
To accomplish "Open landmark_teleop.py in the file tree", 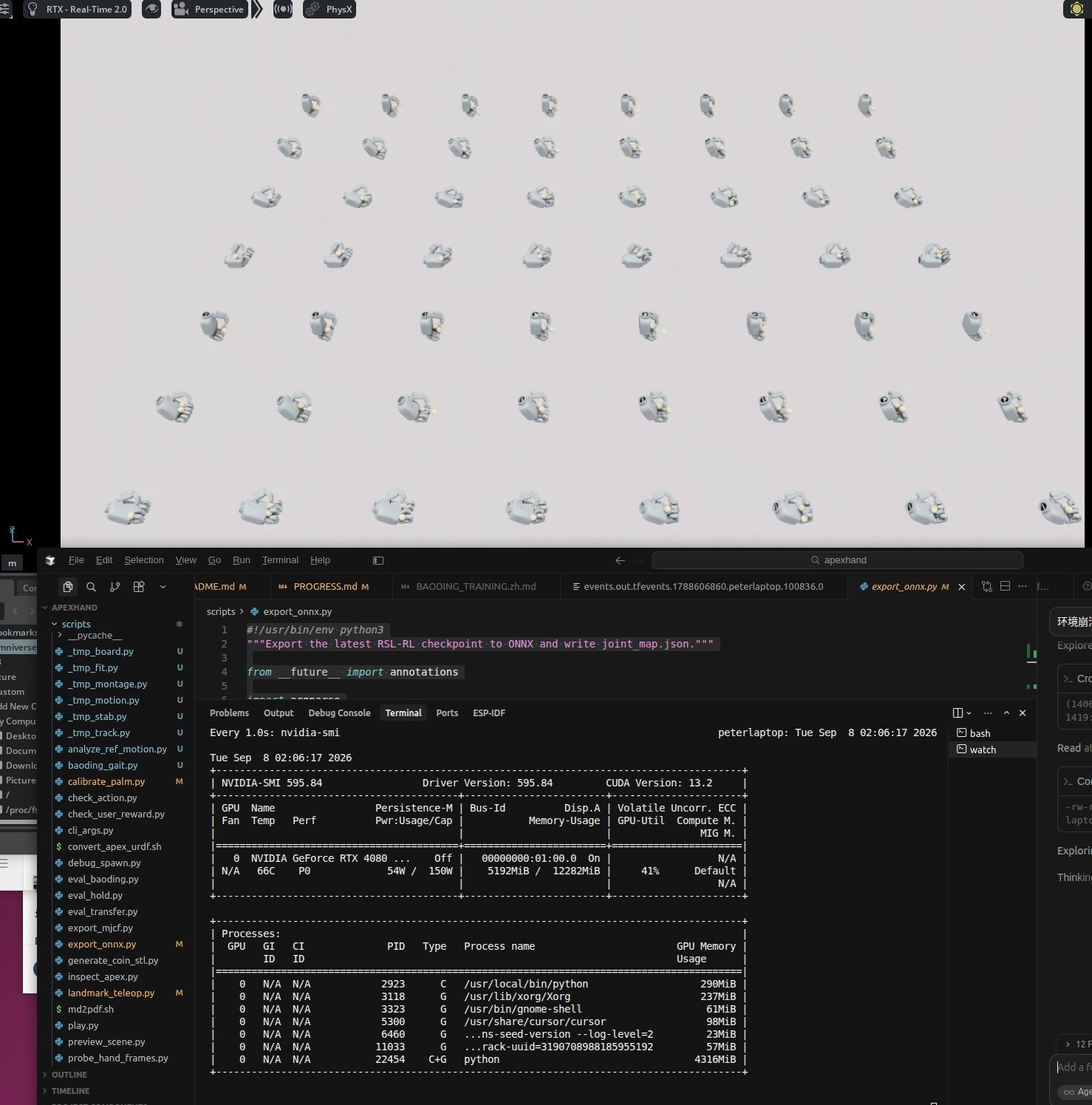I will click(x=111, y=993).
